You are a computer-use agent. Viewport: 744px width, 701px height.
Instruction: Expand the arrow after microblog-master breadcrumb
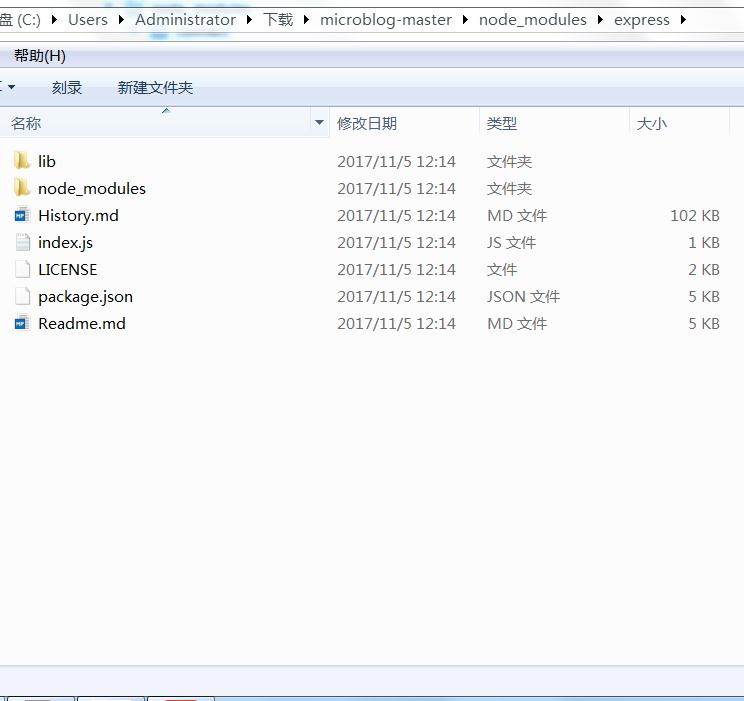465,20
